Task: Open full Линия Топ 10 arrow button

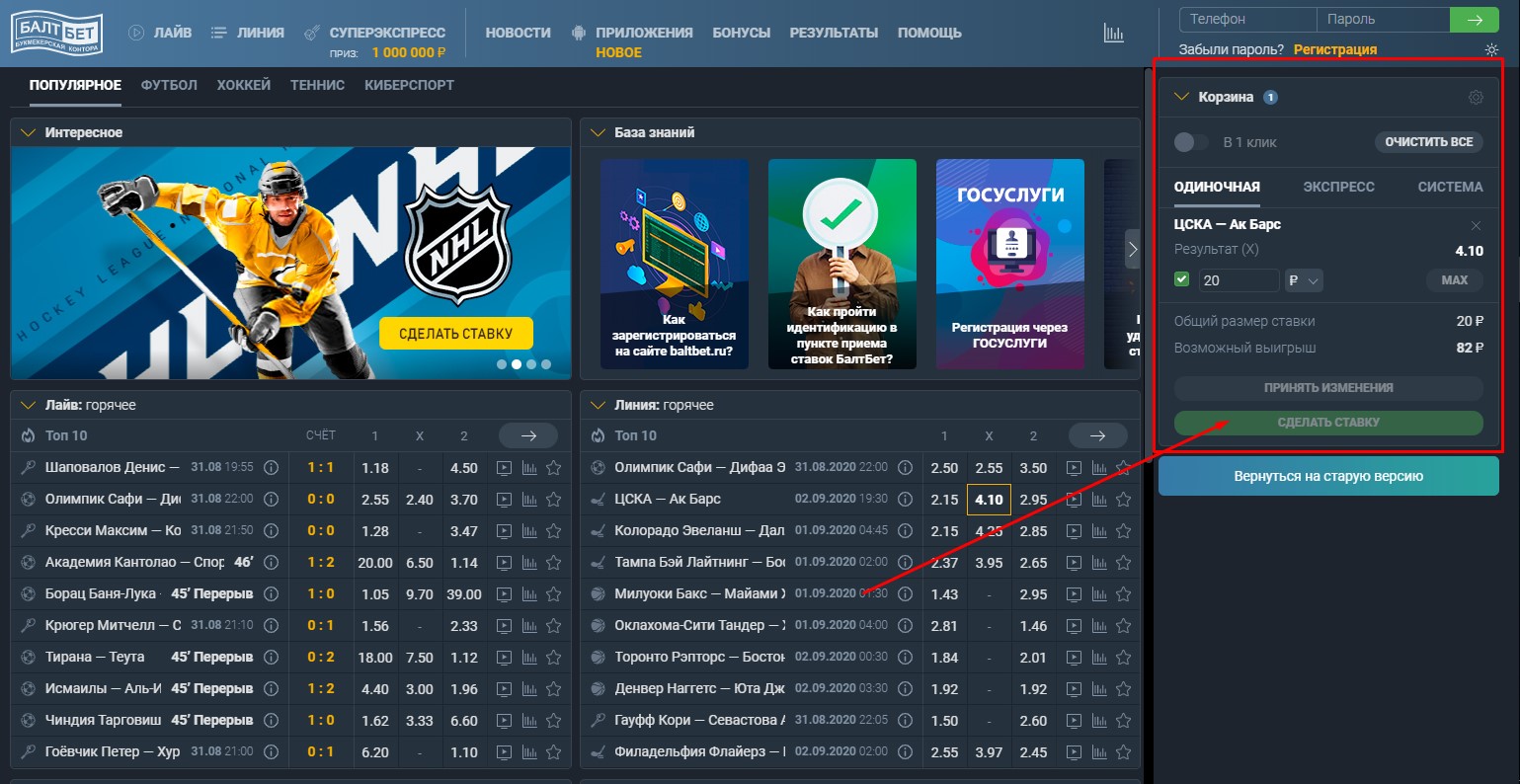Action: (1097, 435)
